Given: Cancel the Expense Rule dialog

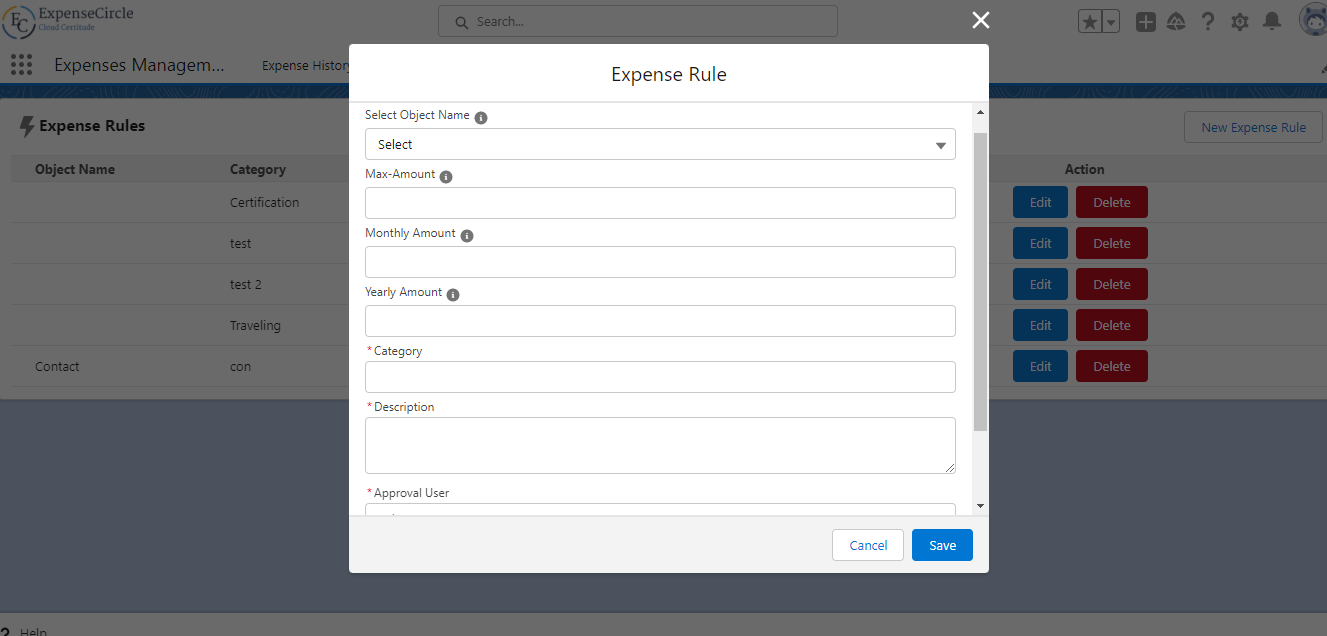Looking at the screenshot, I should tap(868, 545).
